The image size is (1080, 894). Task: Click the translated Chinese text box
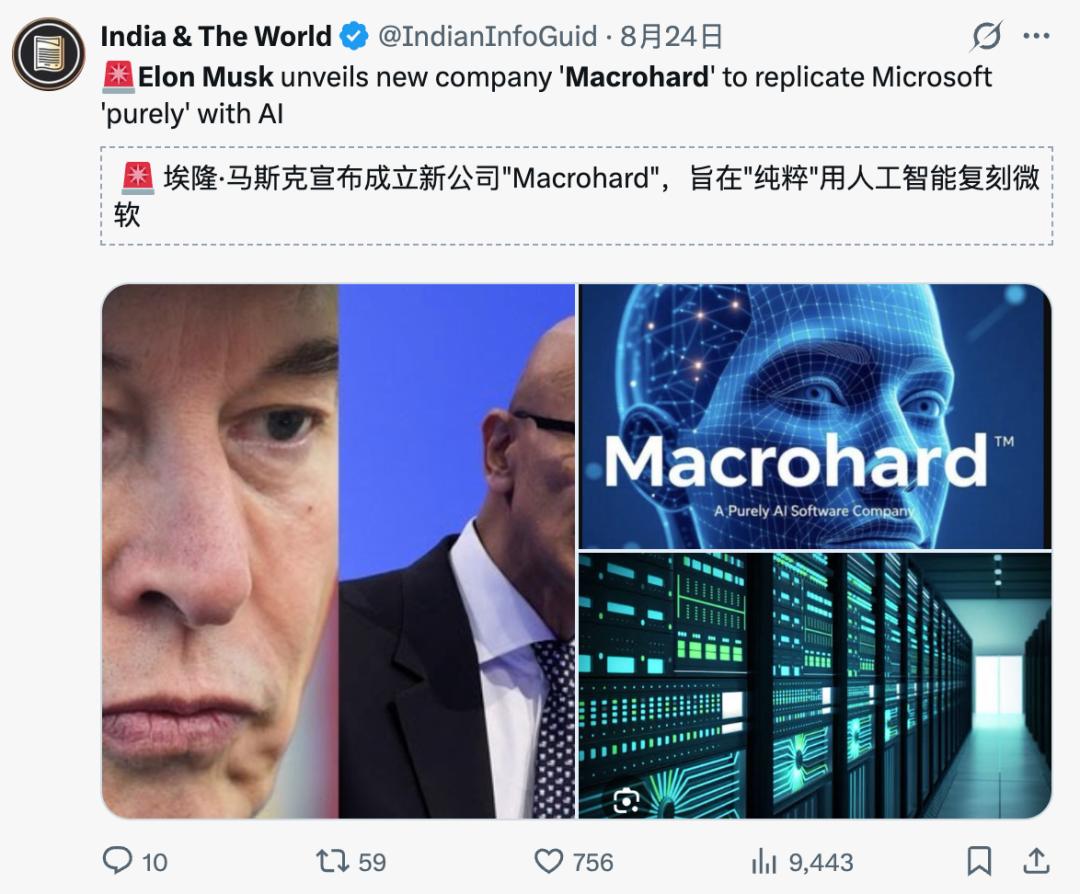[577, 196]
